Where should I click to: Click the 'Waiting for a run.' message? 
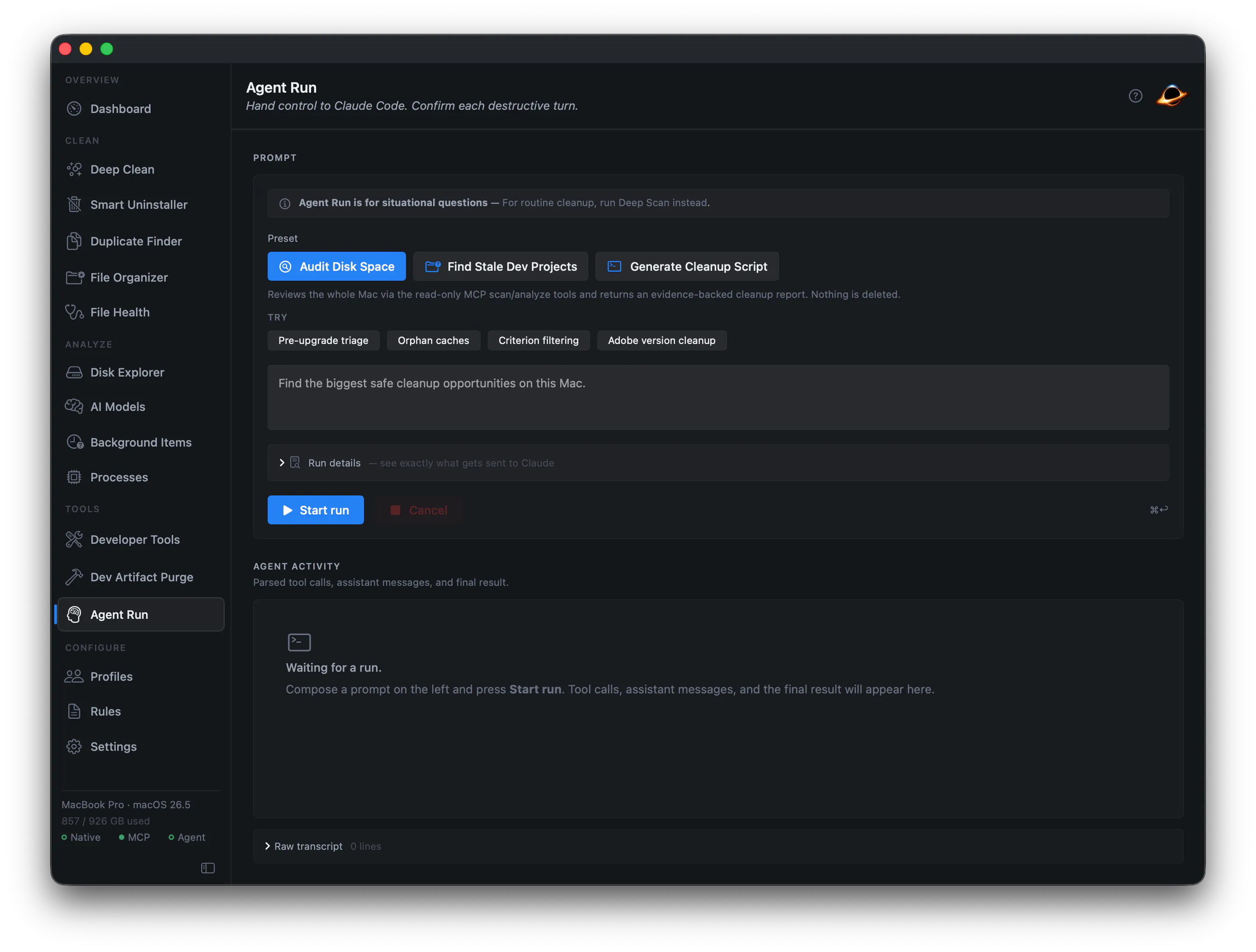pyautogui.click(x=334, y=668)
